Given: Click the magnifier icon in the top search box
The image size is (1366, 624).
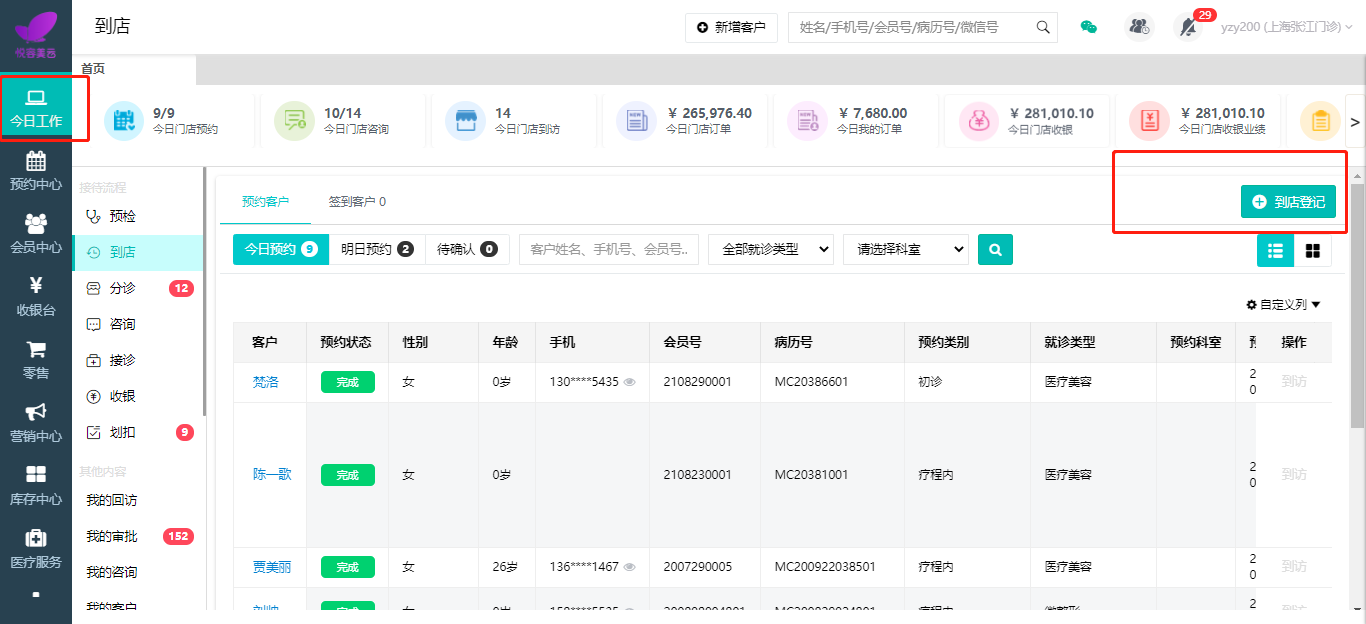Looking at the screenshot, I should (x=1043, y=27).
